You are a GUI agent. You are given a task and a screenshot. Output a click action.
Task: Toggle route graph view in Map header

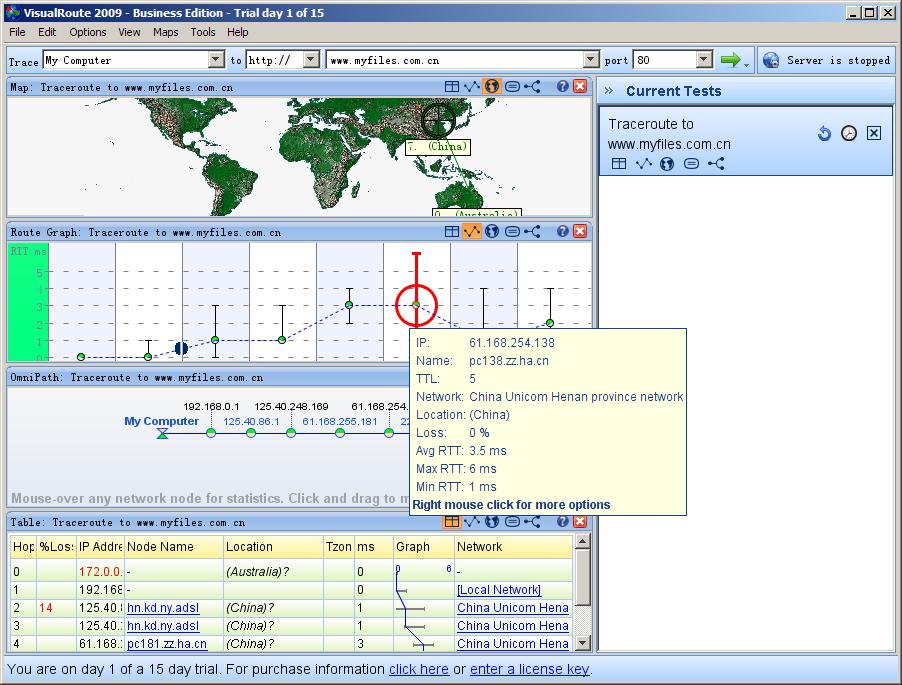(x=472, y=87)
